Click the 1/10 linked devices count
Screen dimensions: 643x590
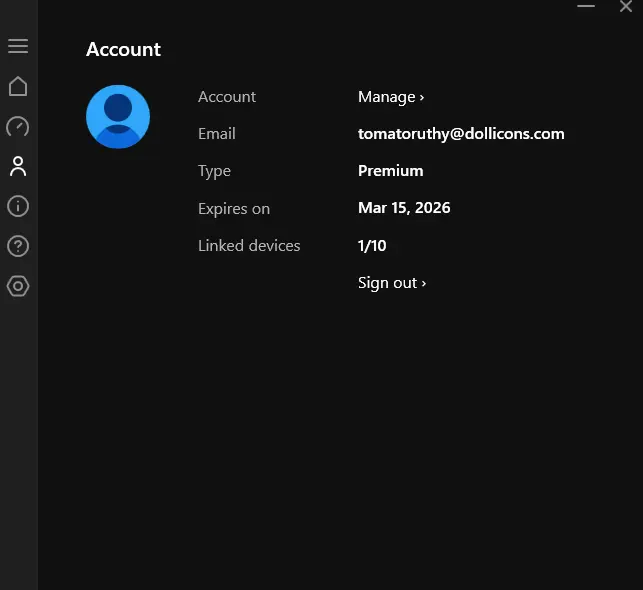(372, 246)
